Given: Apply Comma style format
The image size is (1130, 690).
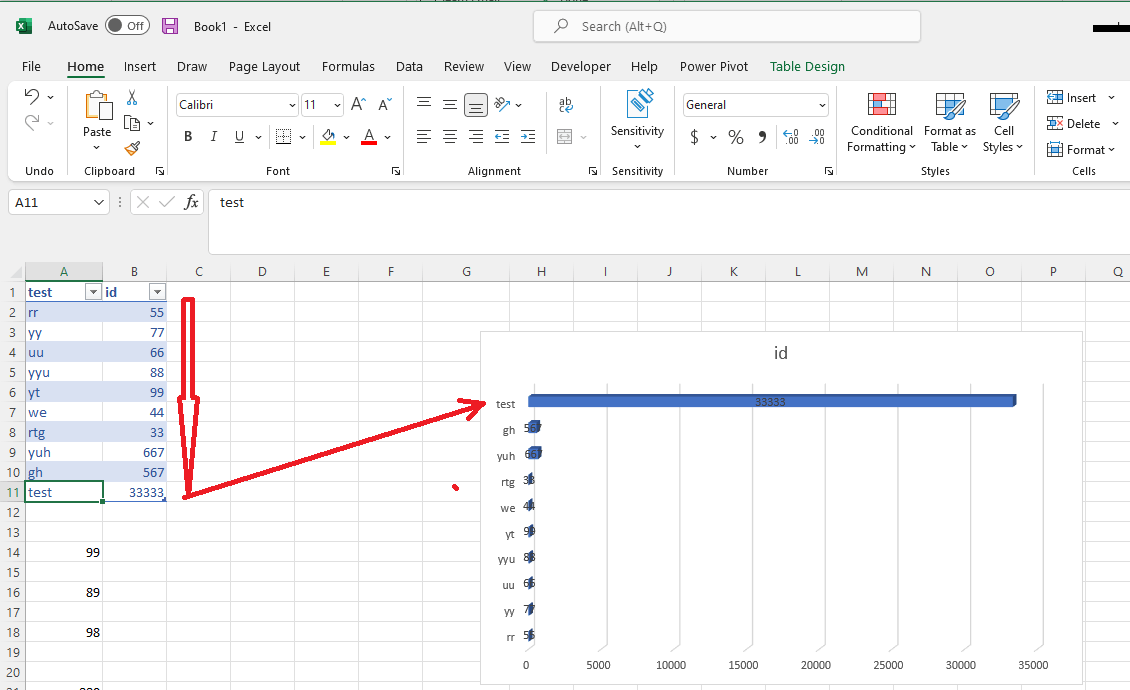Looking at the screenshot, I should pos(762,136).
